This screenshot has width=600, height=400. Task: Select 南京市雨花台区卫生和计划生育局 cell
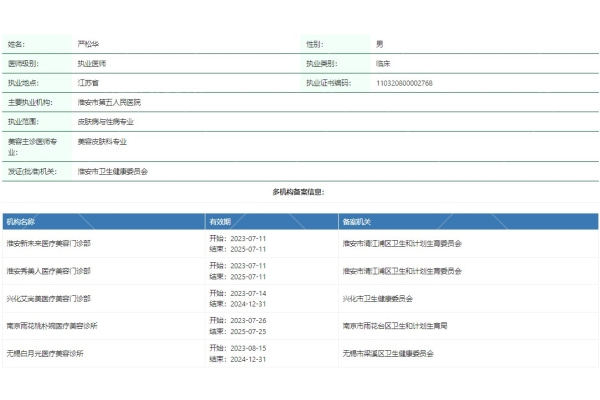click(x=395, y=326)
